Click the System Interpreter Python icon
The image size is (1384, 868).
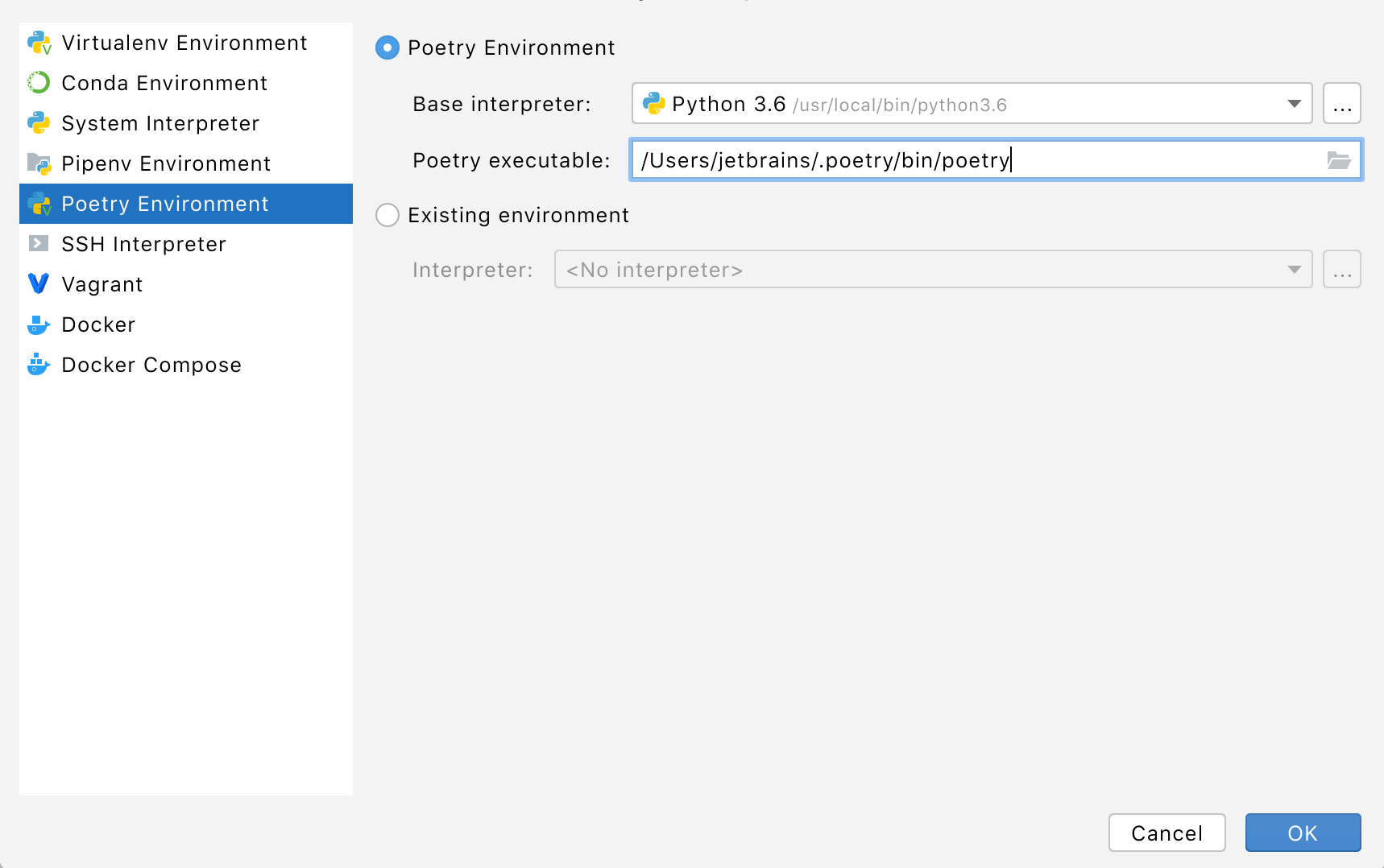pyautogui.click(x=38, y=123)
